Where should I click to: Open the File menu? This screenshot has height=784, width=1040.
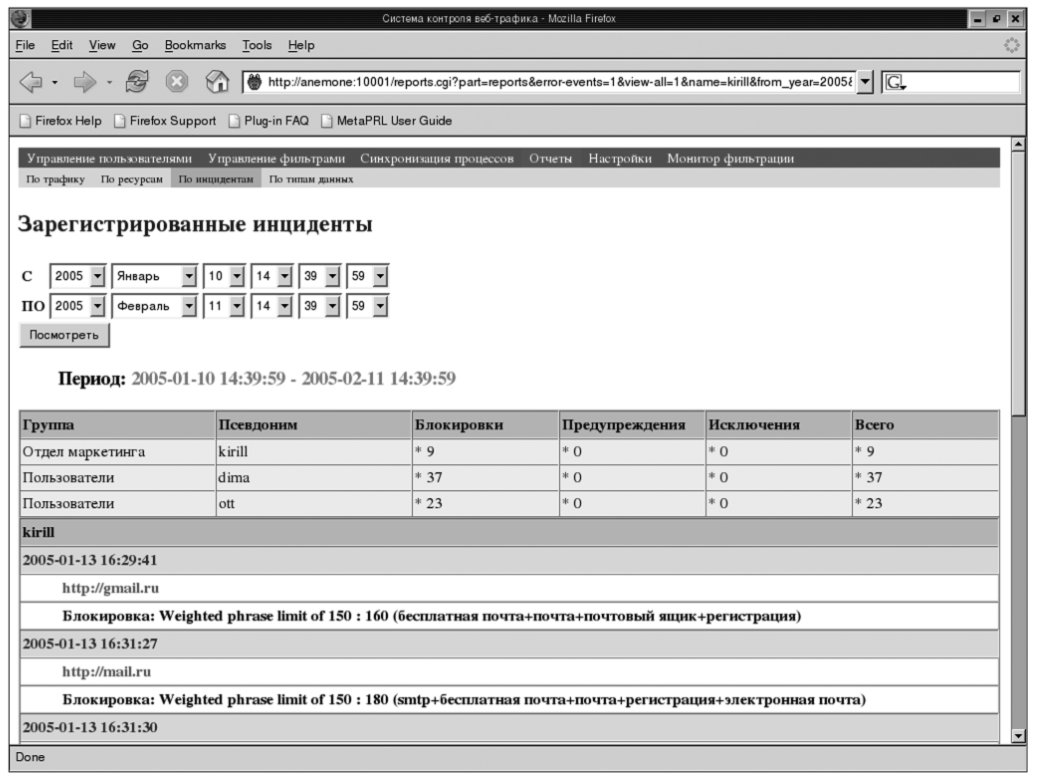point(25,45)
